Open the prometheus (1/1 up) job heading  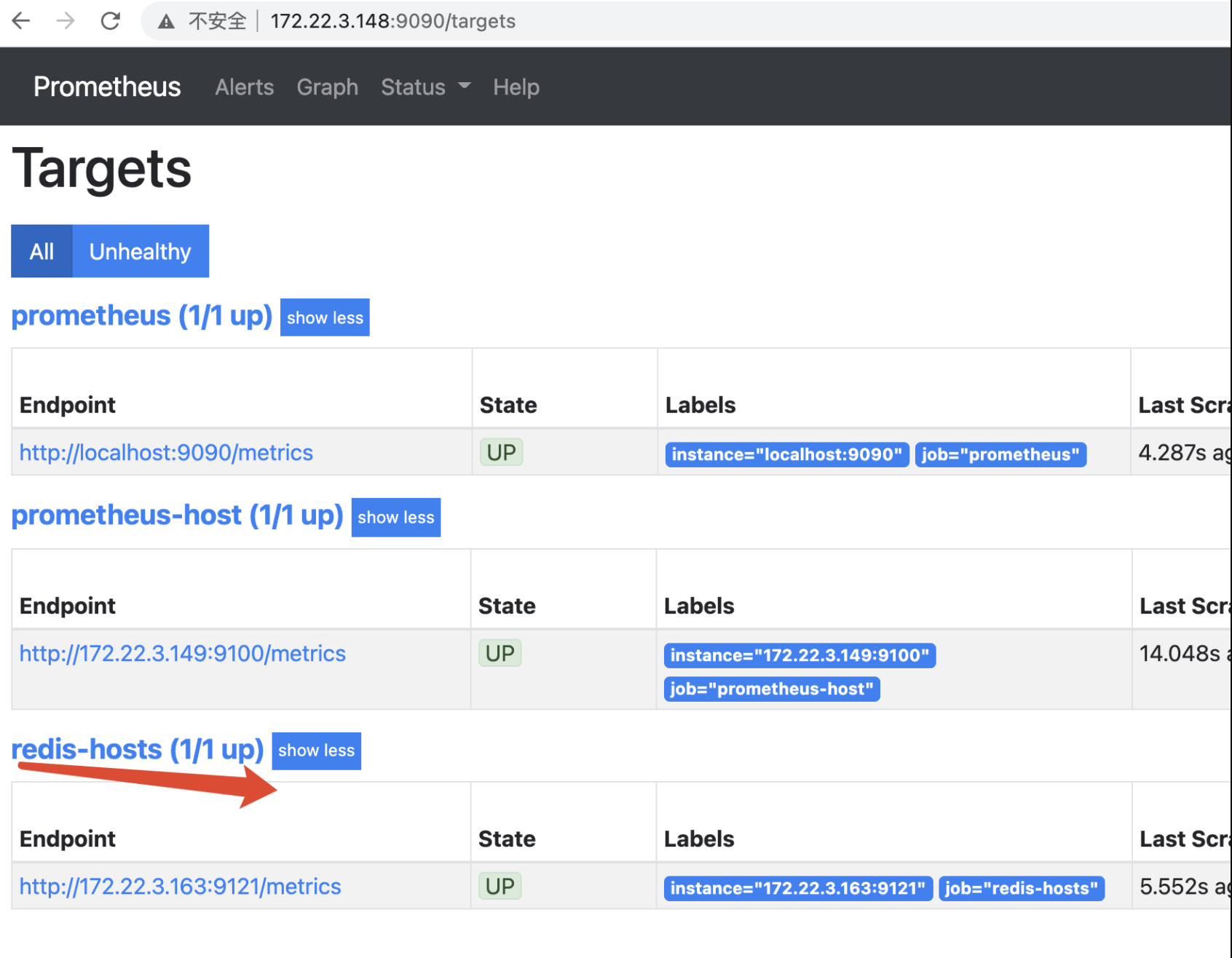point(142,315)
